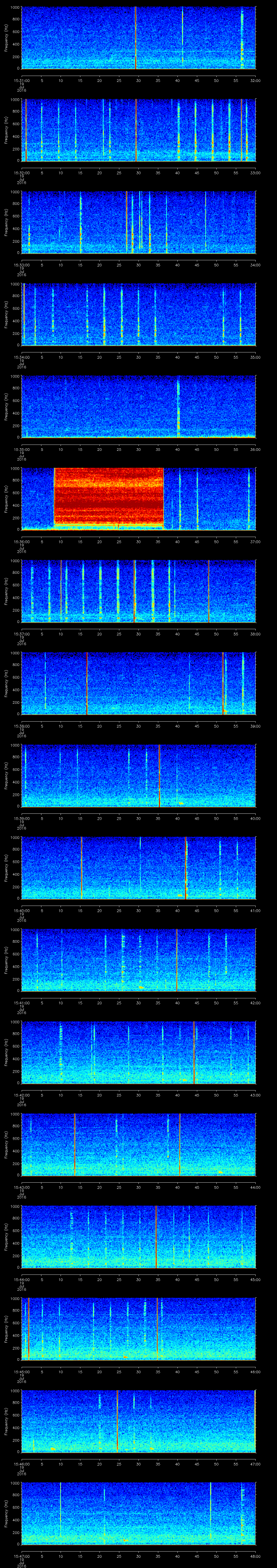Open the spectrogram panel beginning at 15:33:00
The width and height of the screenshot is (277, 1568).
(139, 222)
